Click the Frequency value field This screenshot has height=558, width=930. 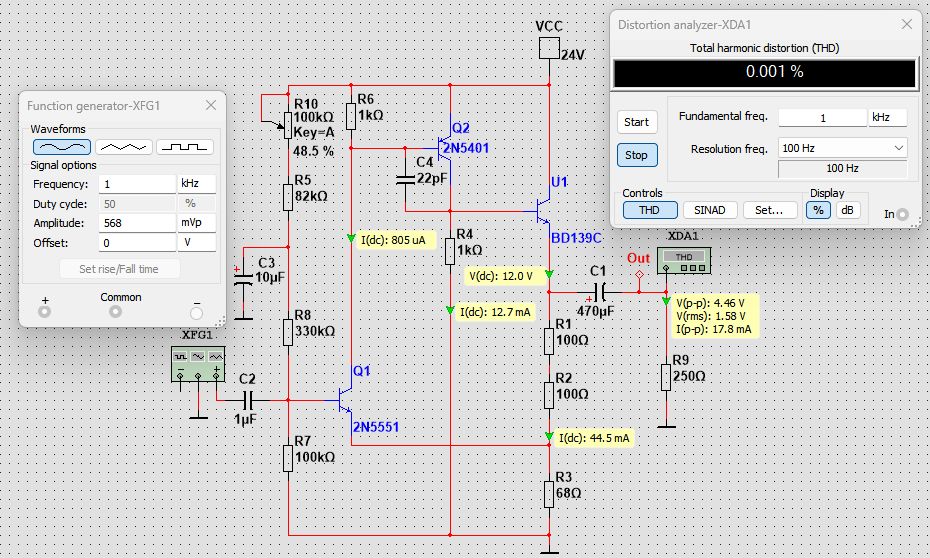coord(137,184)
